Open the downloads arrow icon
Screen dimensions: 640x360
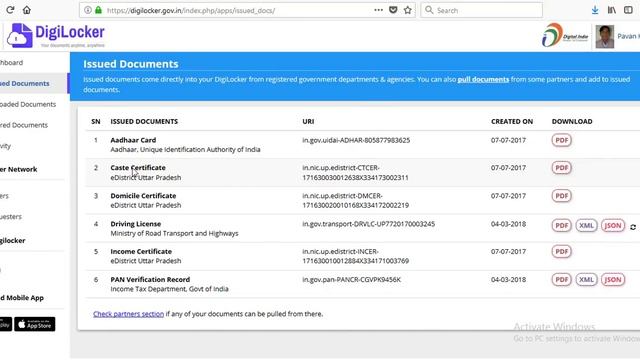[595, 10]
